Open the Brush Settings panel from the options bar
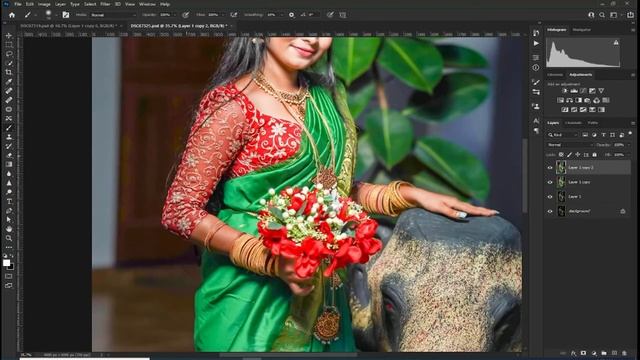 coord(66,15)
